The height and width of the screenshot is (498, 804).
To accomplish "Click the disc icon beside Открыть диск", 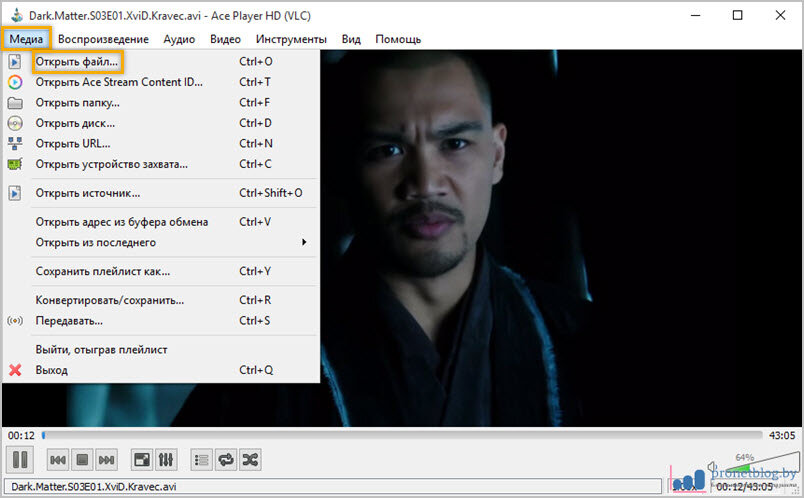I will pyautogui.click(x=15, y=123).
